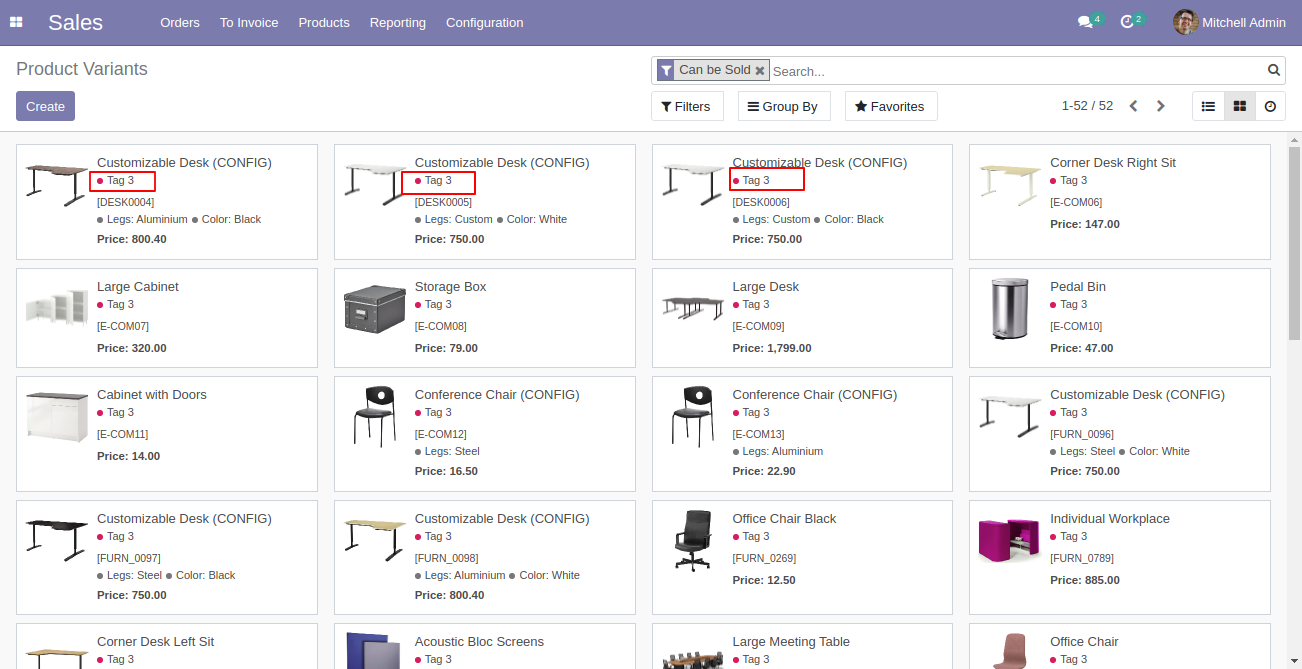Click Price: 1,799.00 on Large Desk

(x=772, y=348)
